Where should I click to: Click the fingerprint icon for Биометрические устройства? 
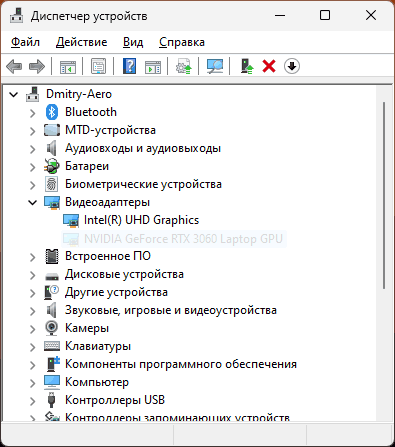point(52,184)
